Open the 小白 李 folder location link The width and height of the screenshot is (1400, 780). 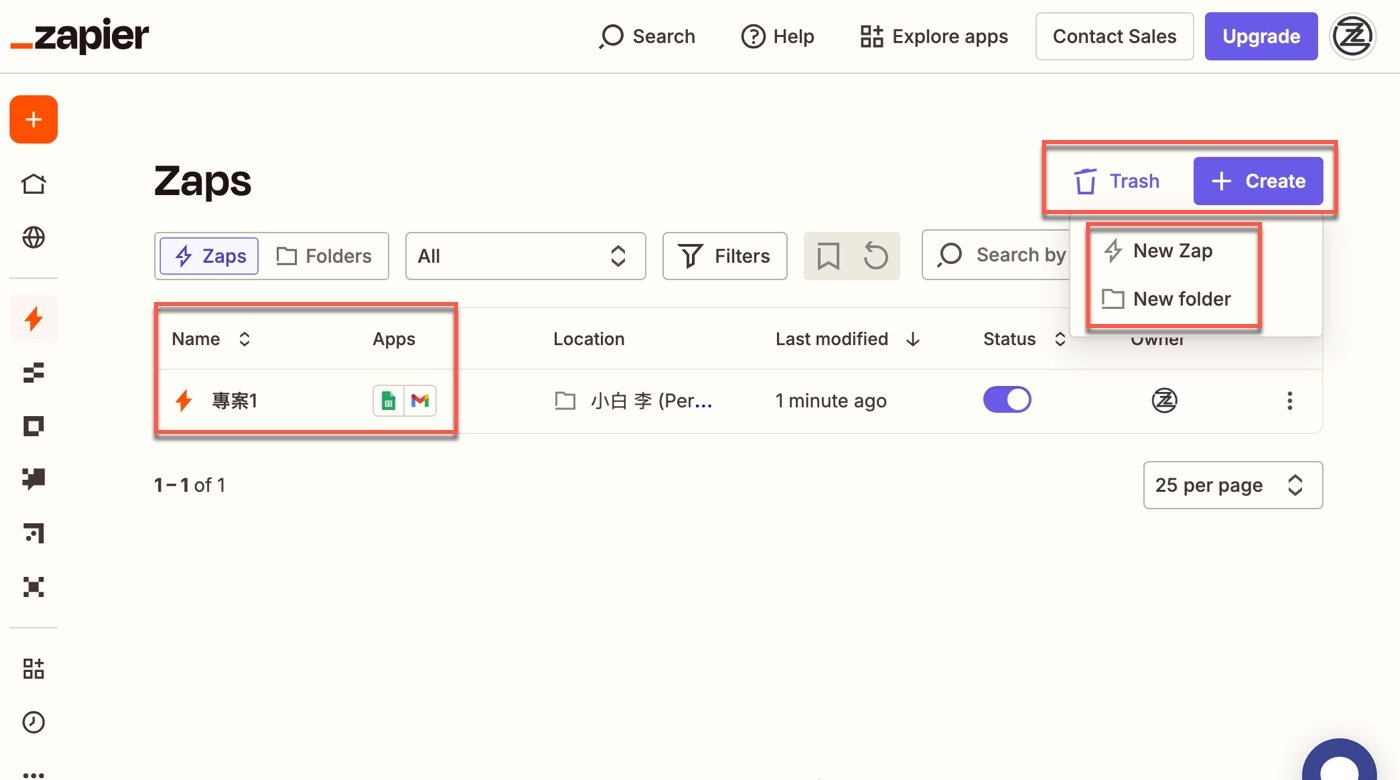[651, 401]
